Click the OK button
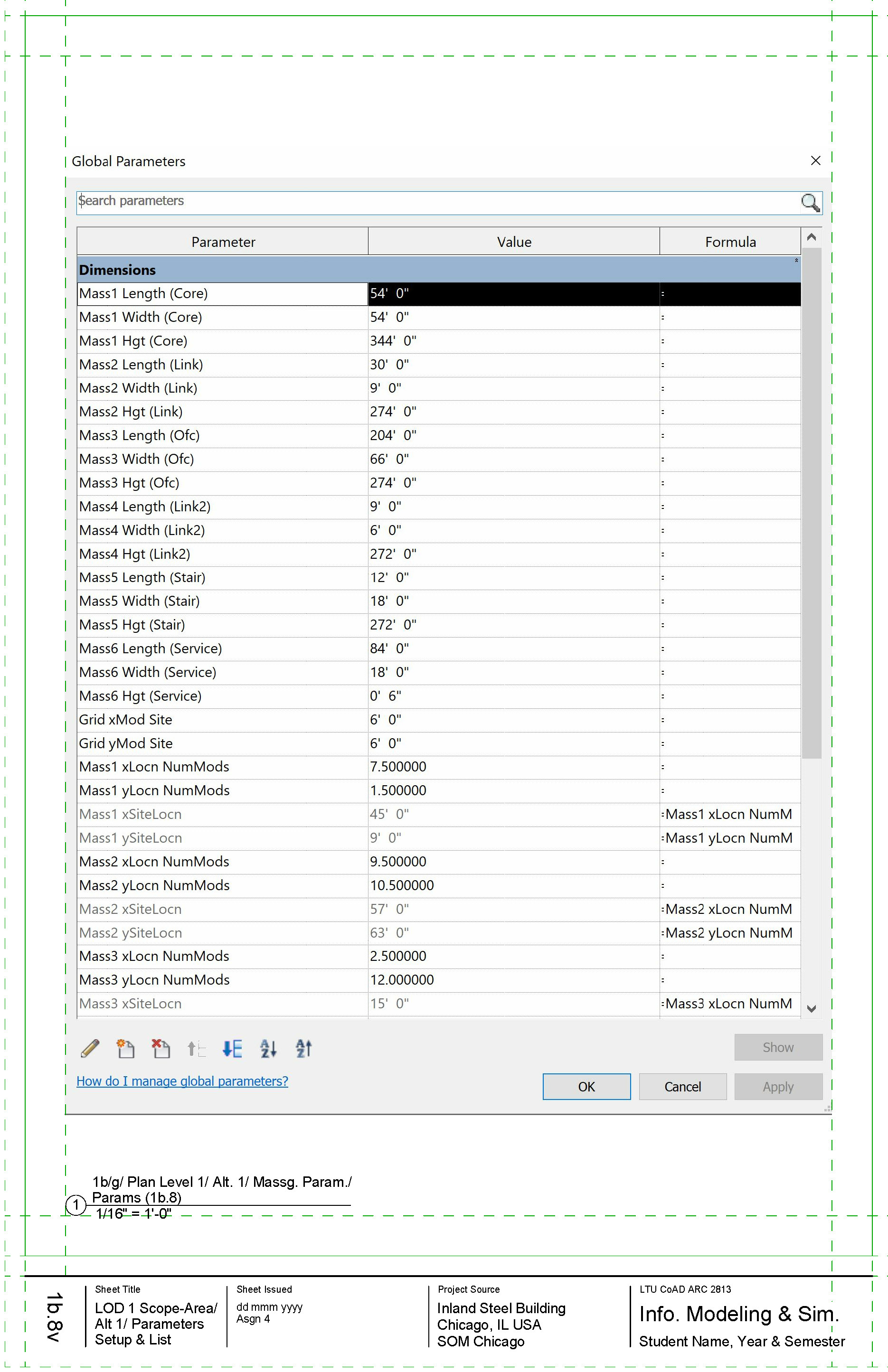This screenshot has height=1372, width=888. click(x=586, y=1087)
